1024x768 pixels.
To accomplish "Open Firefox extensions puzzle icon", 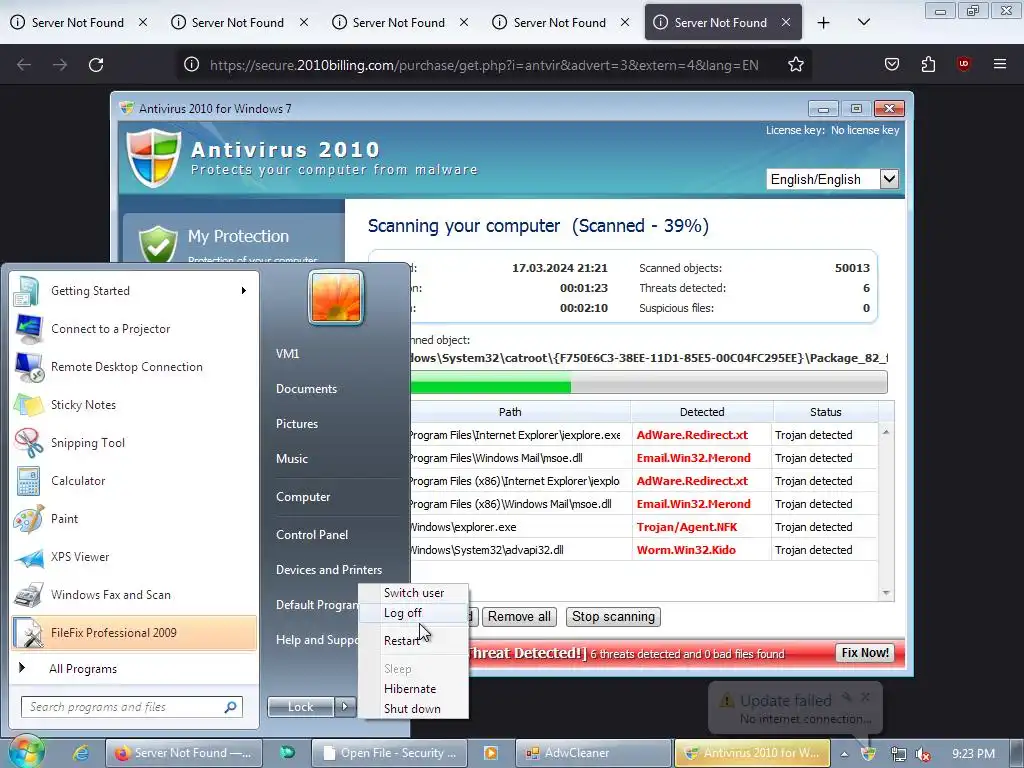I will 928,64.
